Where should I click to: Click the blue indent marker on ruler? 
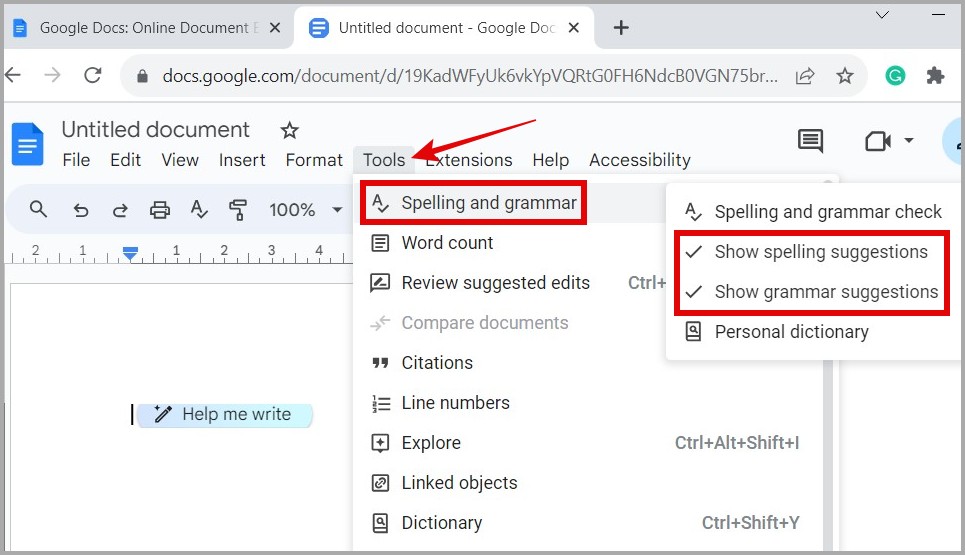click(x=130, y=253)
